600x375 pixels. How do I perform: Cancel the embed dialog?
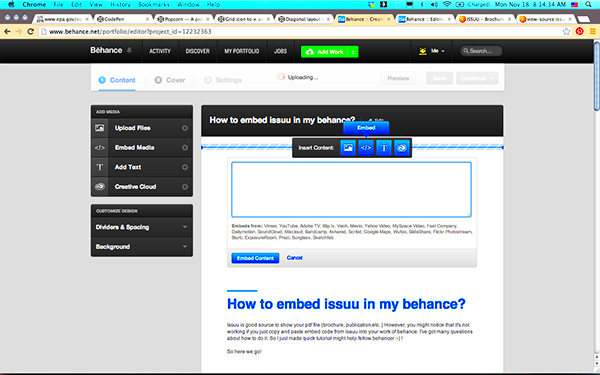pos(294,258)
